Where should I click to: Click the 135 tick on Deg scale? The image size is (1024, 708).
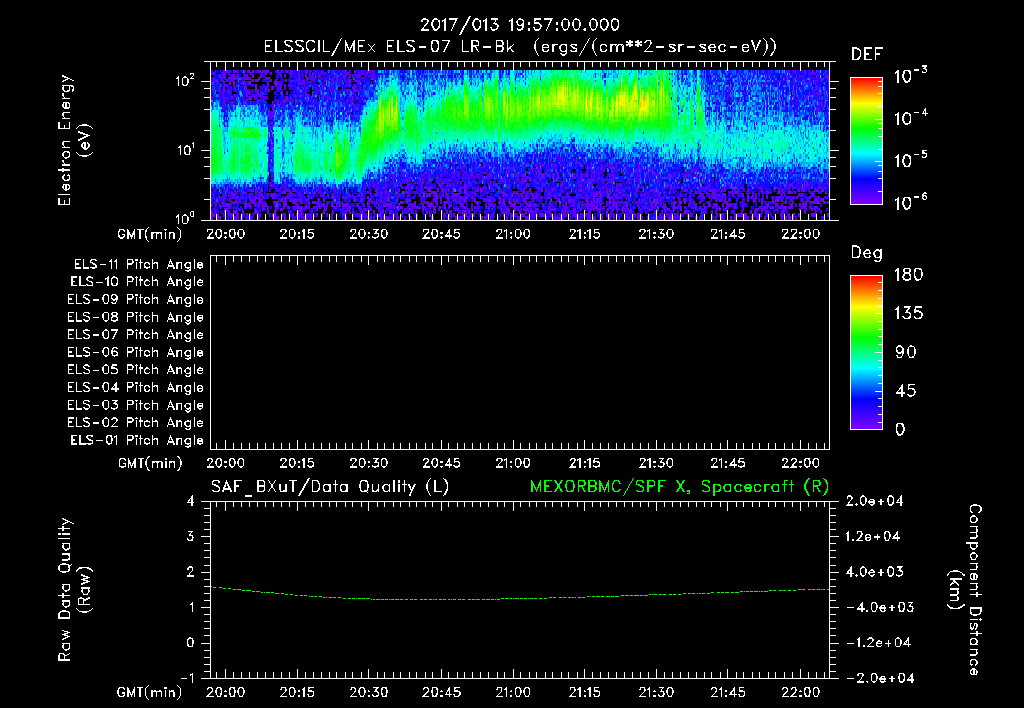click(x=908, y=313)
